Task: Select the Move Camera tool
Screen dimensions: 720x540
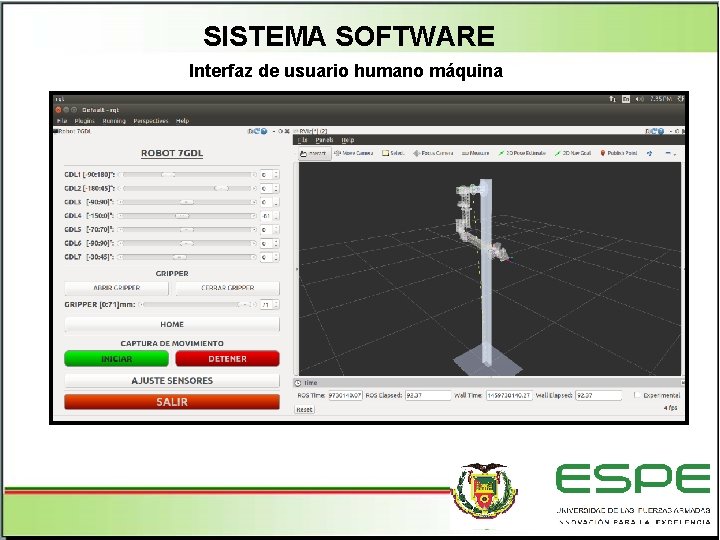Action: click(353, 153)
